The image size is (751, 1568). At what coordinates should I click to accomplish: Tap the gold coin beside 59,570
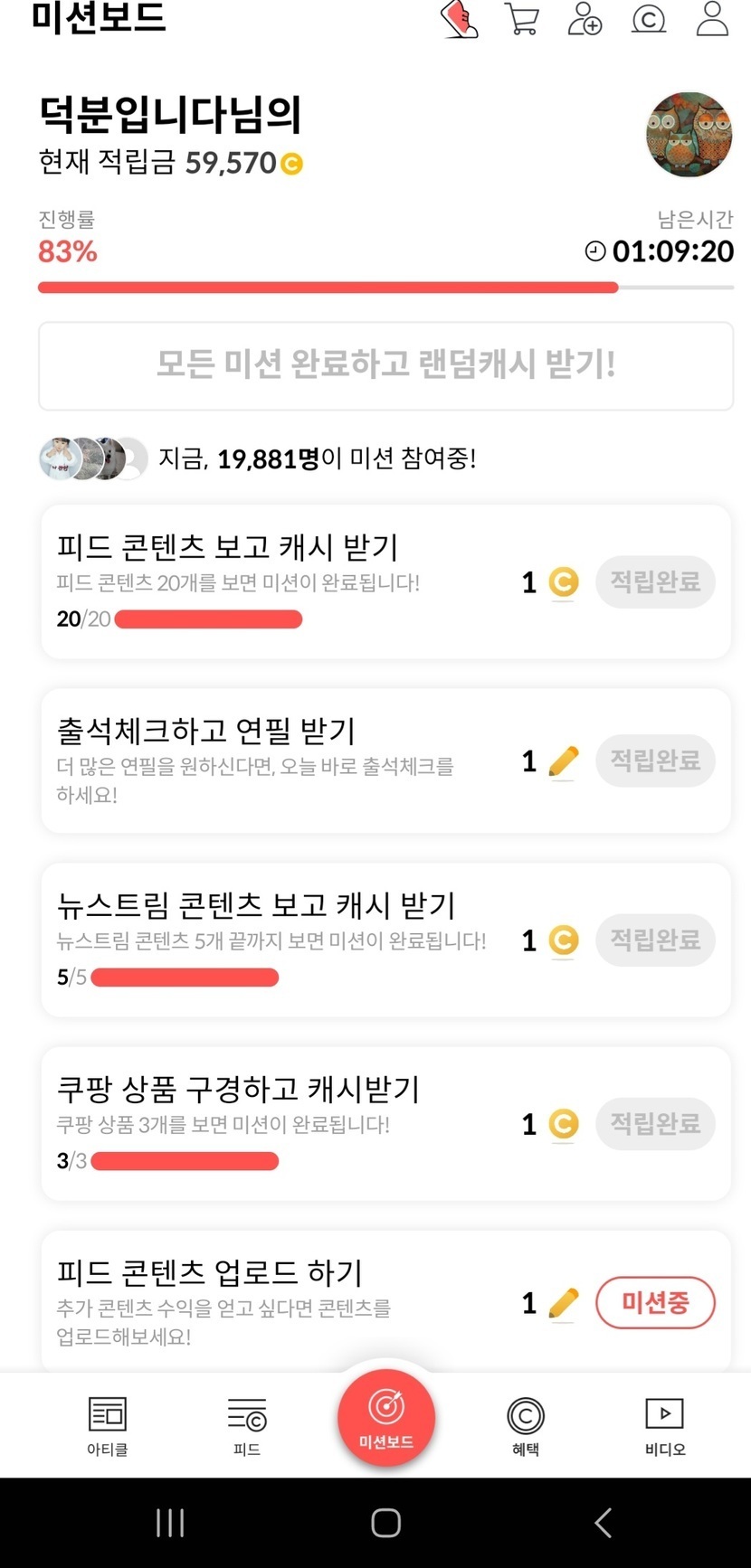[291, 165]
